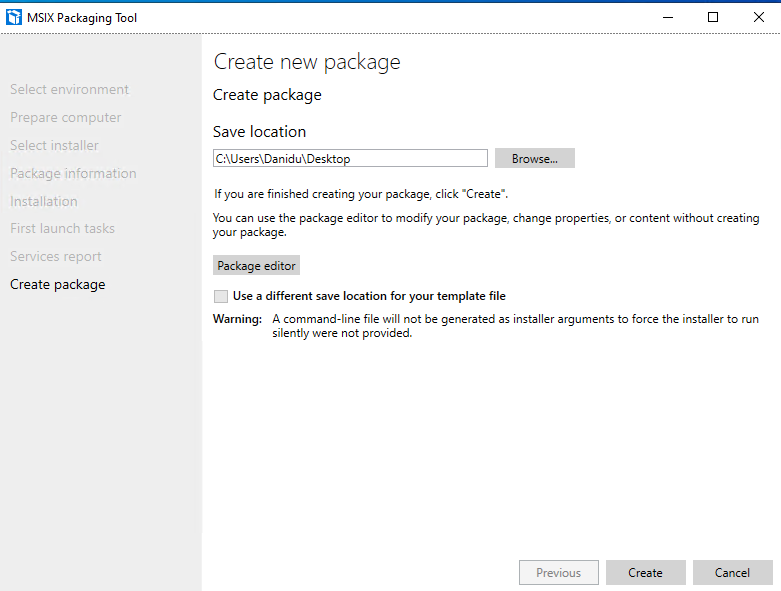This screenshot has width=781, height=591.
Task: Cancel the package creation wizard
Action: 732,573
